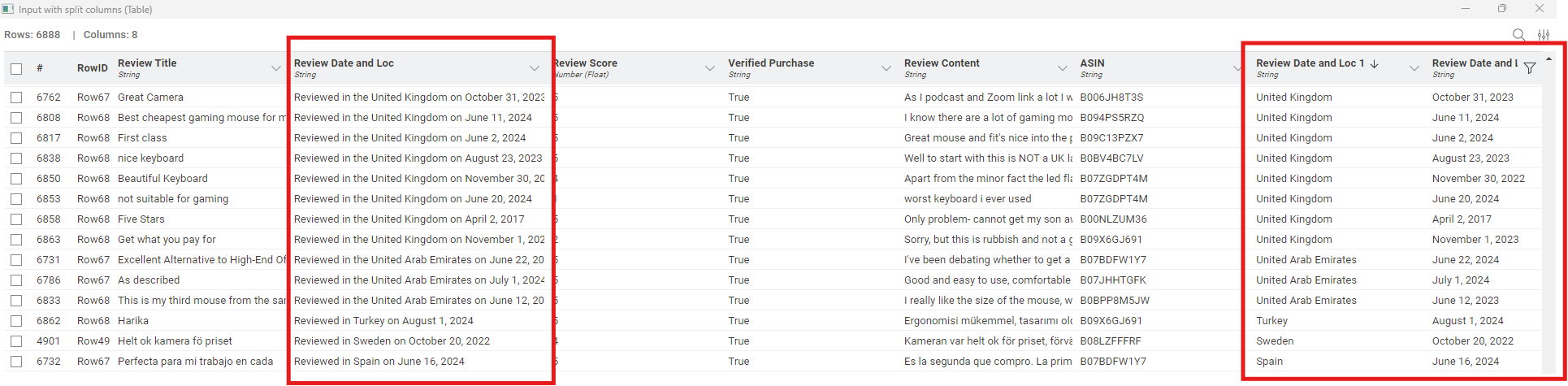
Task: Toggle the column filter funnel icon
Action: tap(1530, 68)
